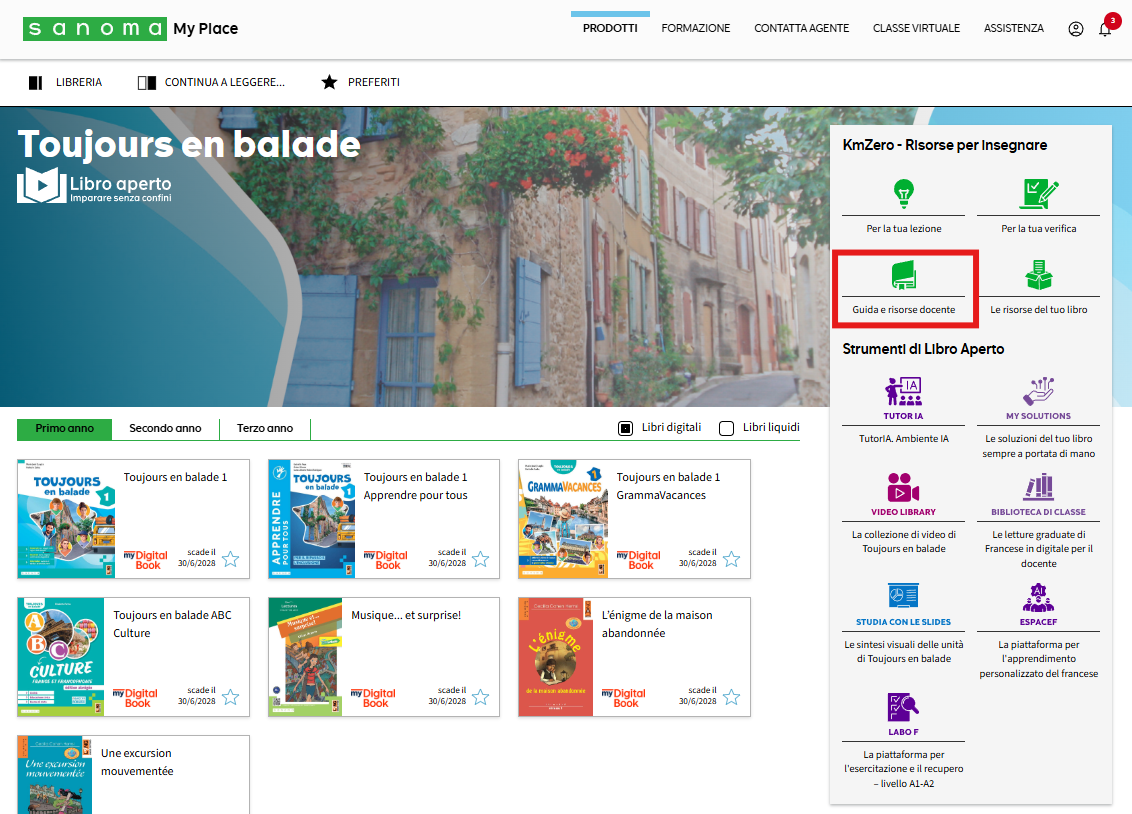Open Le risorse del tuo libro box icon

pyautogui.click(x=1038, y=275)
